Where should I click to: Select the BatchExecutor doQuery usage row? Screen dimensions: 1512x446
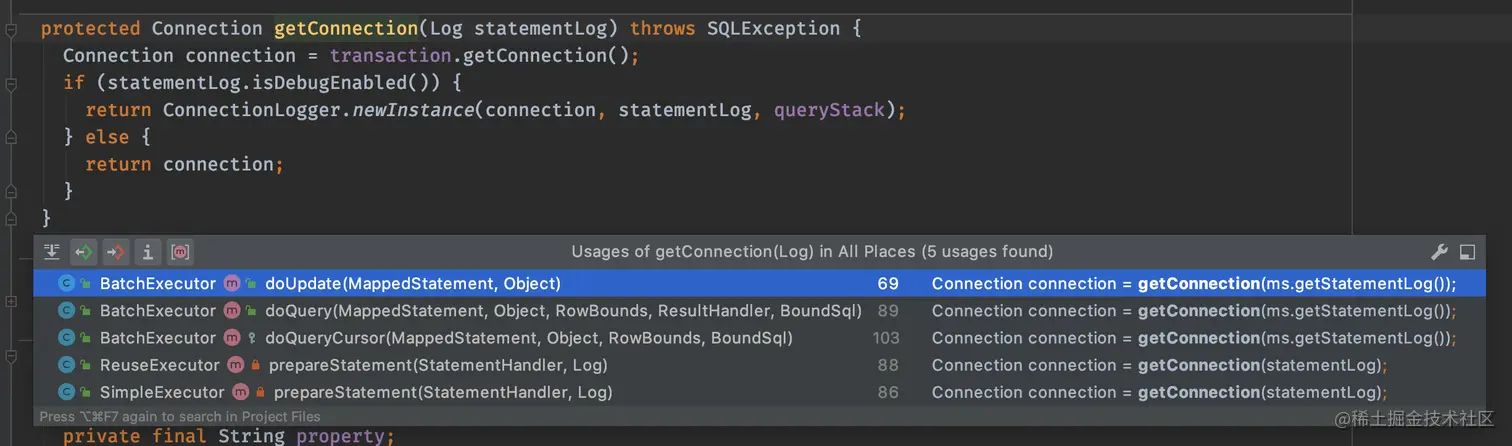click(759, 311)
